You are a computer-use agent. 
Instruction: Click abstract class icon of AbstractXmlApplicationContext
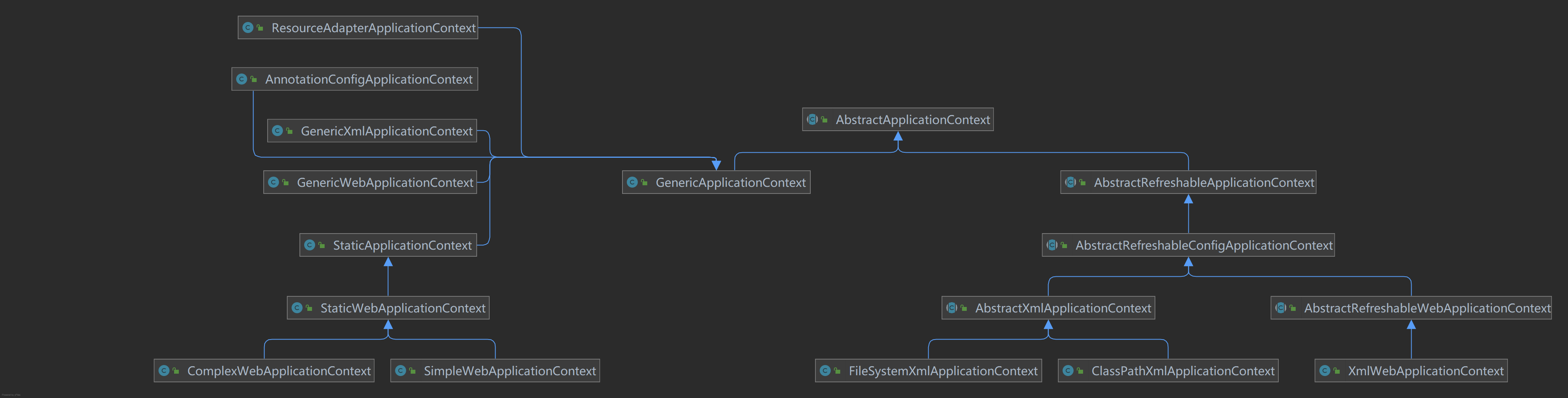click(x=951, y=308)
